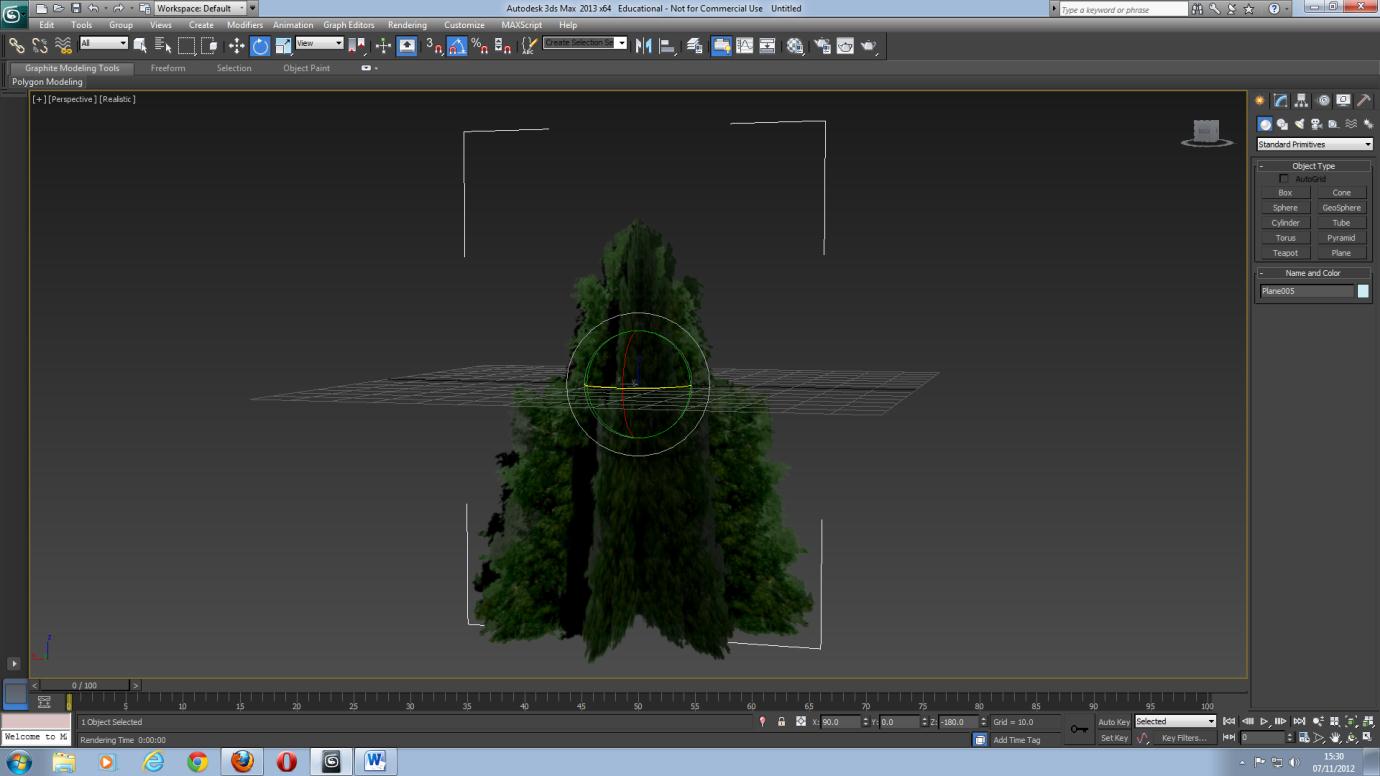This screenshot has width=1380, height=776.
Task: Open the Modifiers menu
Action: pos(243,25)
